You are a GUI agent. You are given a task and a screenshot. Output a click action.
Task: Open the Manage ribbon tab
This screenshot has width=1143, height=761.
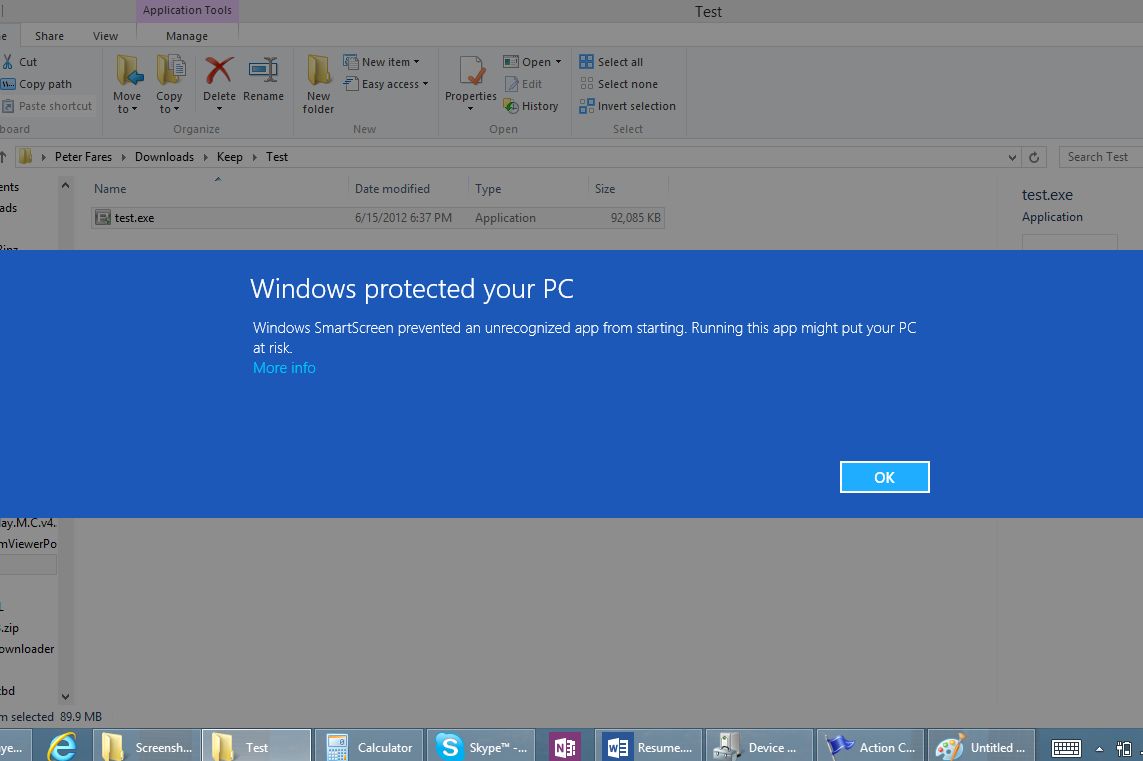(x=187, y=36)
